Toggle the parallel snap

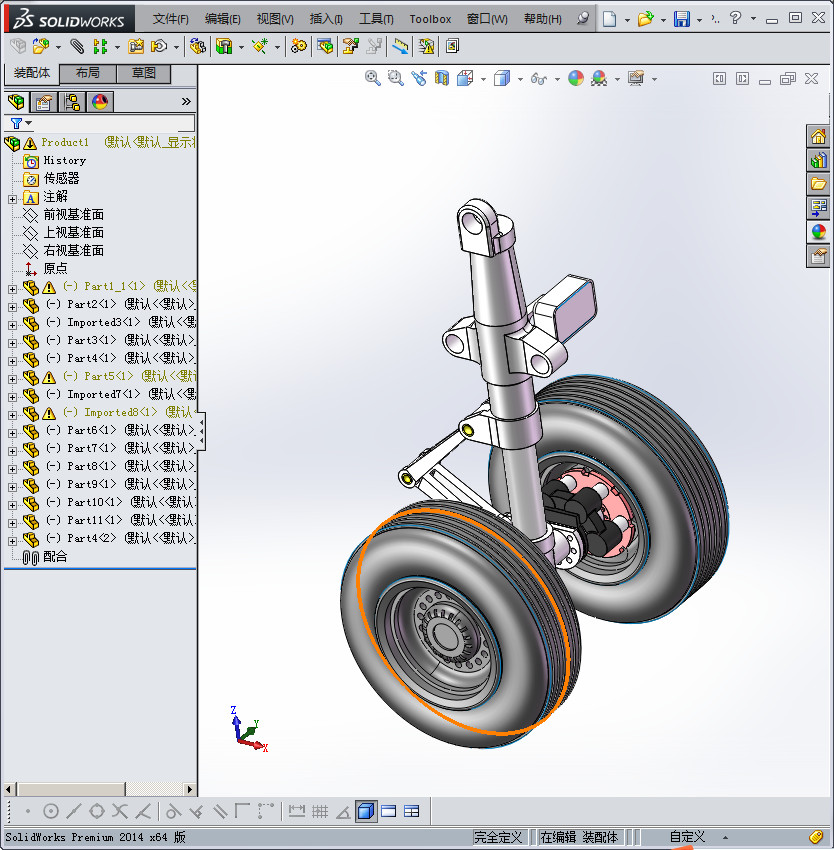[x=220, y=811]
